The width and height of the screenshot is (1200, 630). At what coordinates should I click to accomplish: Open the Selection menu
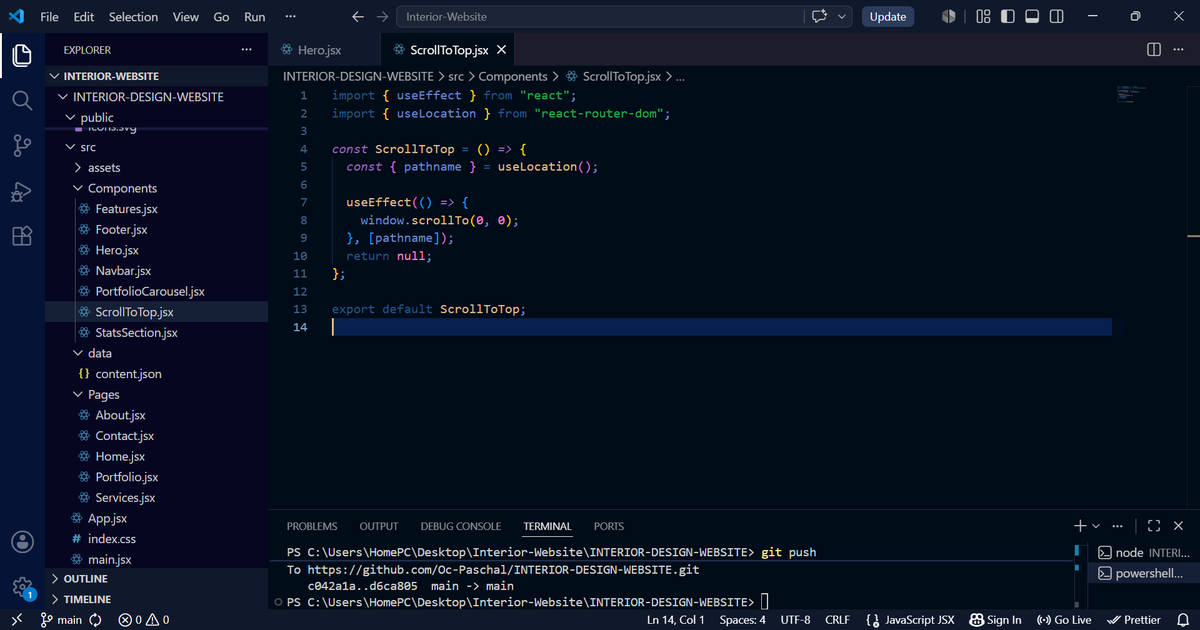click(133, 17)
